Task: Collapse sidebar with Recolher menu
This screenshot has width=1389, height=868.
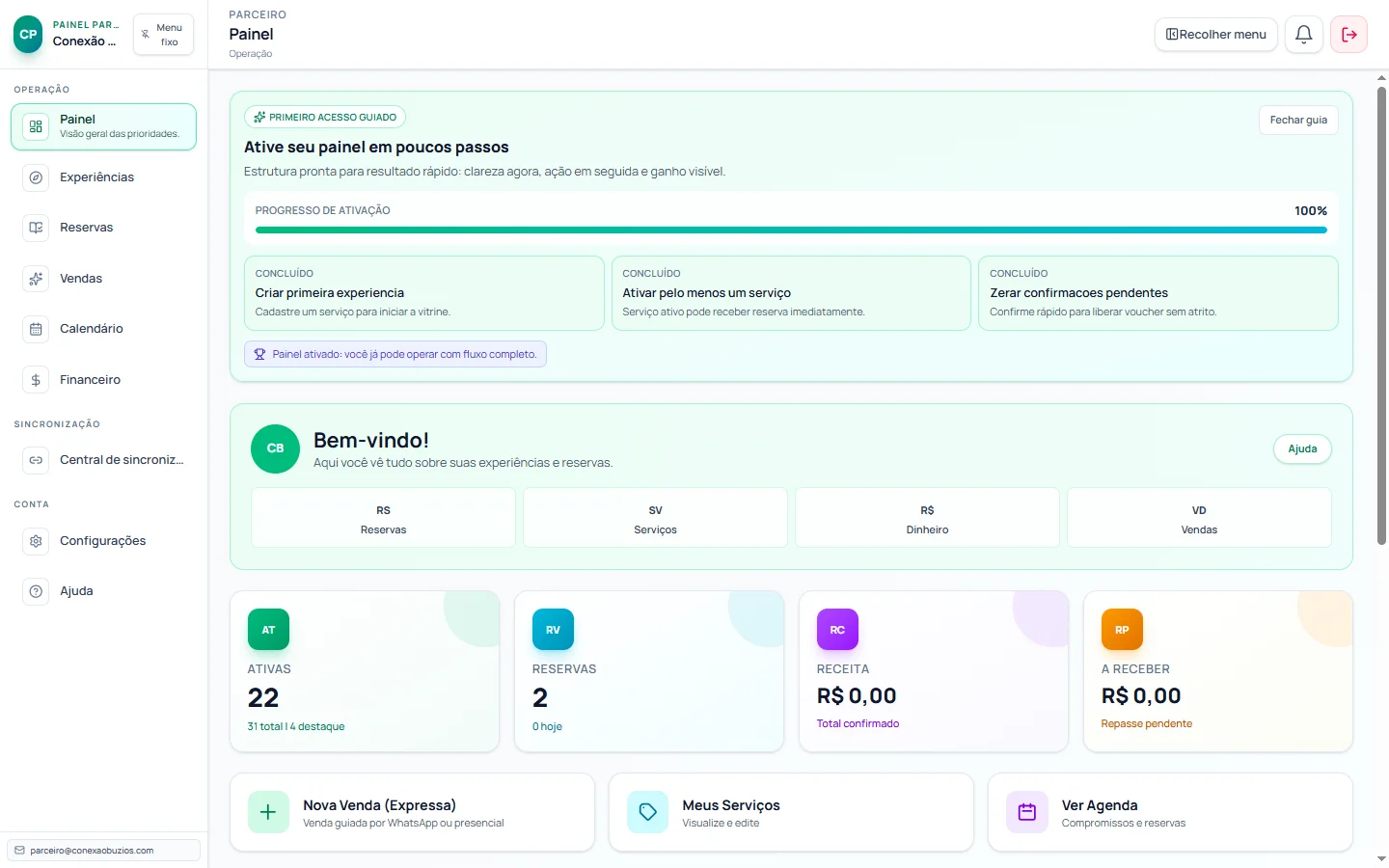Action: (x=1215, y=34)
